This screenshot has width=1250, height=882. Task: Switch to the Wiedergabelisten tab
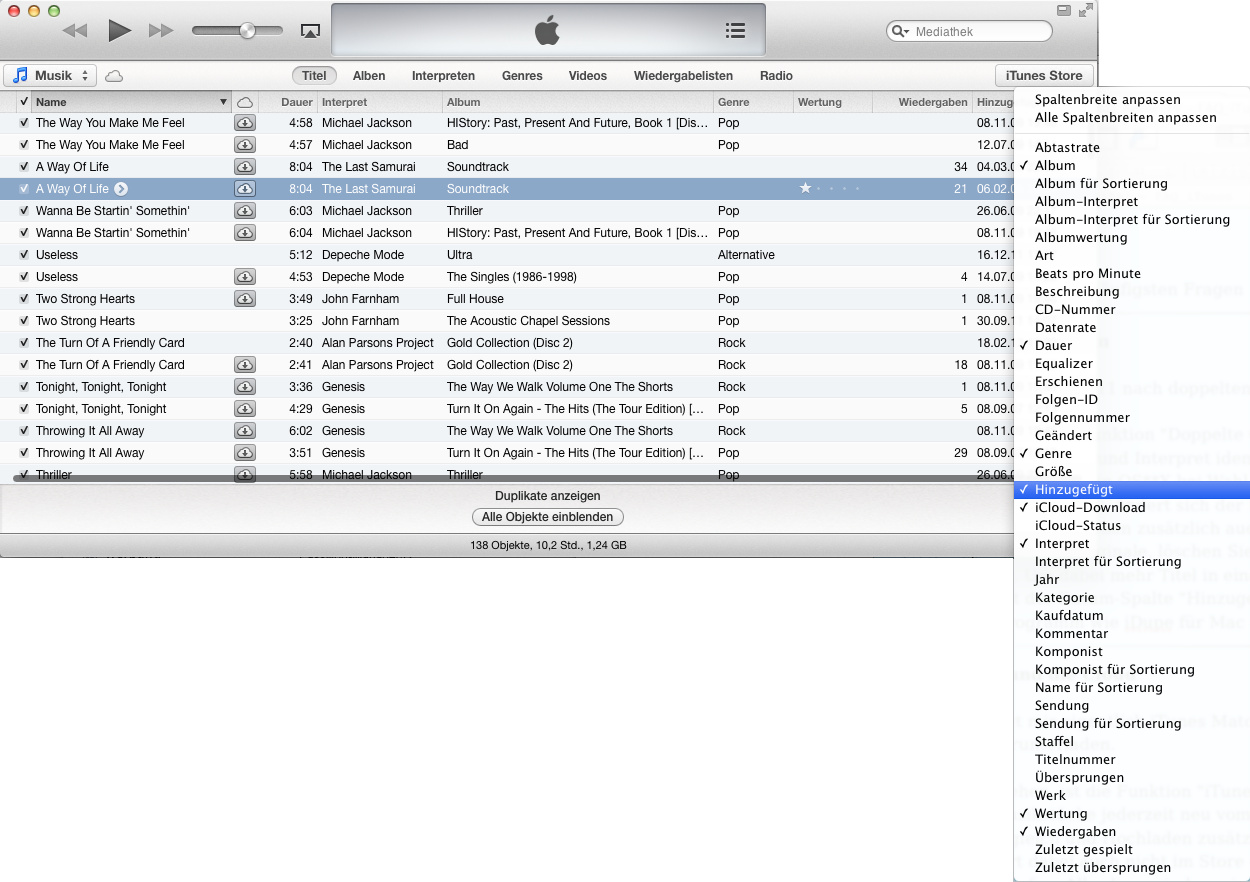[x=683, y=75]
